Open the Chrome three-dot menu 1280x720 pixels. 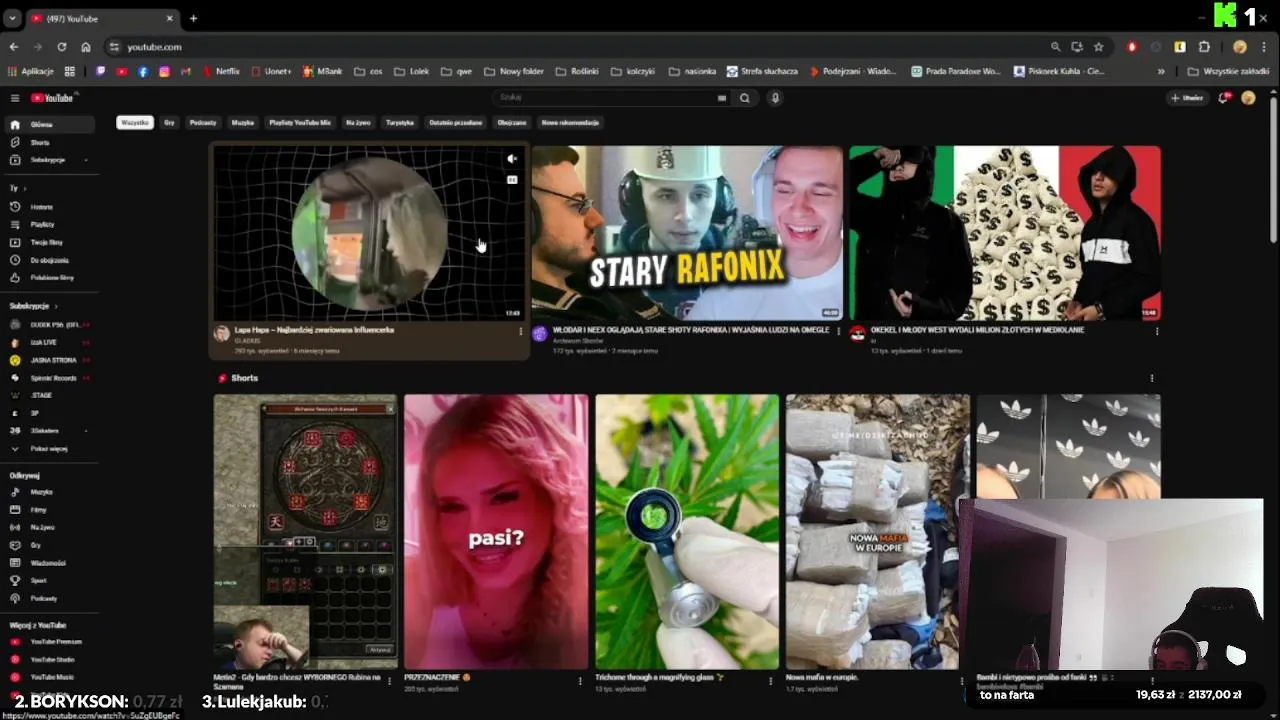click(x=1265, y=47)
